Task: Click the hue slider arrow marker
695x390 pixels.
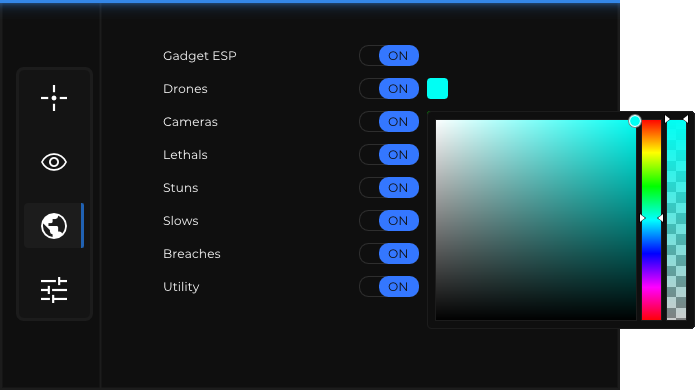Action: 651,218
